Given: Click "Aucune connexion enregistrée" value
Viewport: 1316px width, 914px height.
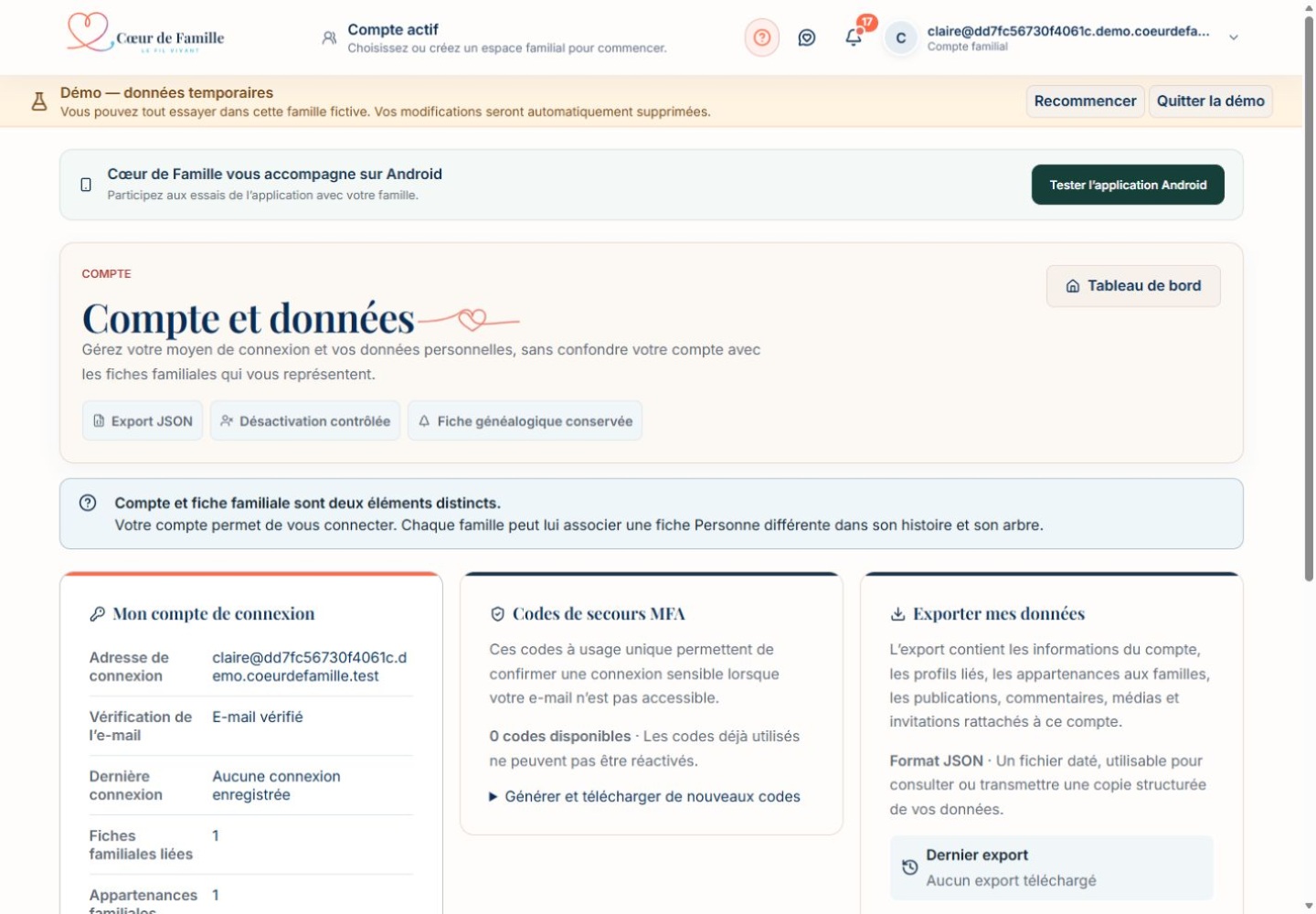Looking at the screenshot, I should 276,785.
